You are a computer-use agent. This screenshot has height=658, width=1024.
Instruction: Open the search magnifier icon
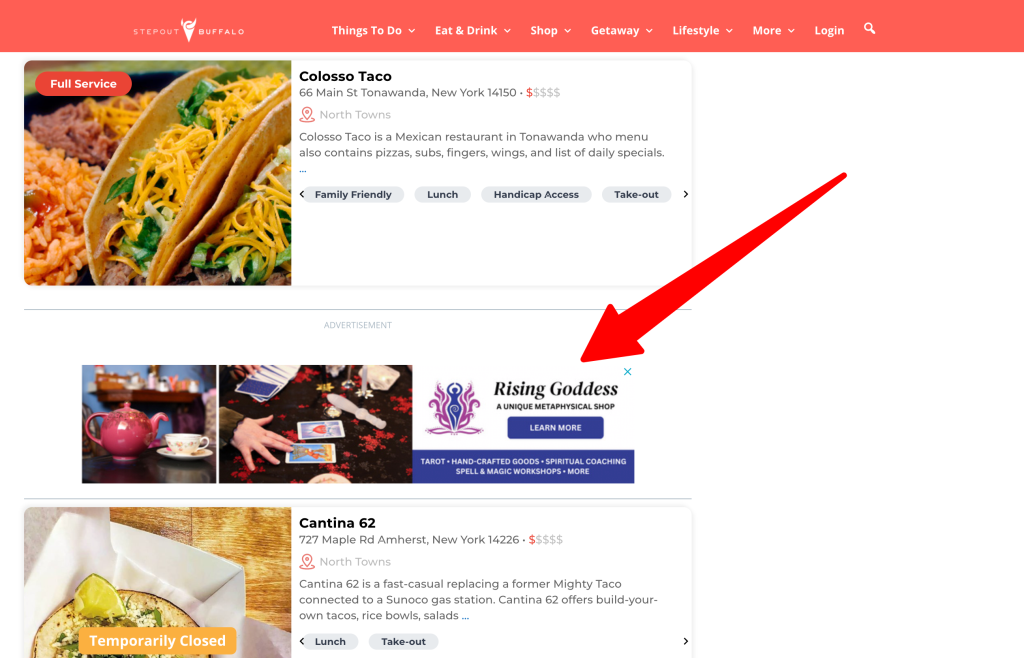pyautogui.click(x=869, y=28)
